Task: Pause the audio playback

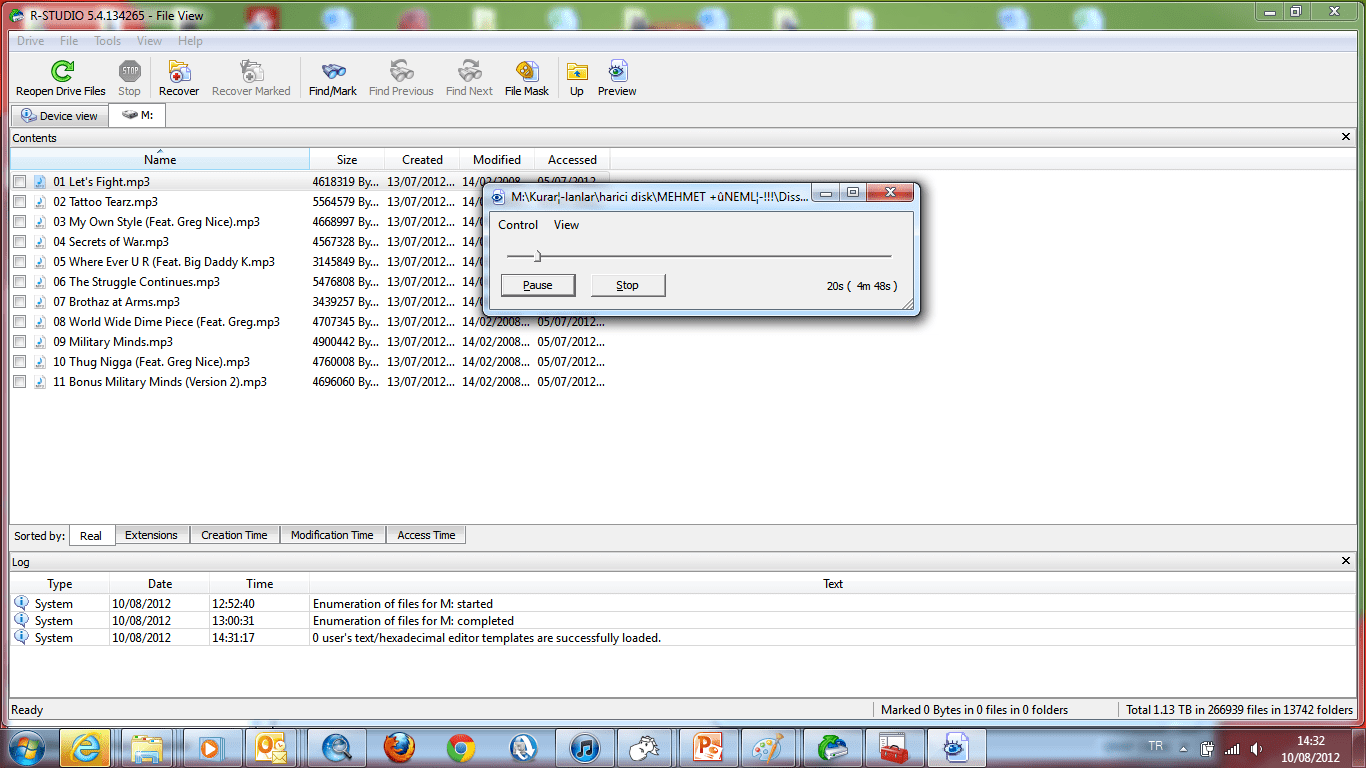Action: coord(538,285)
